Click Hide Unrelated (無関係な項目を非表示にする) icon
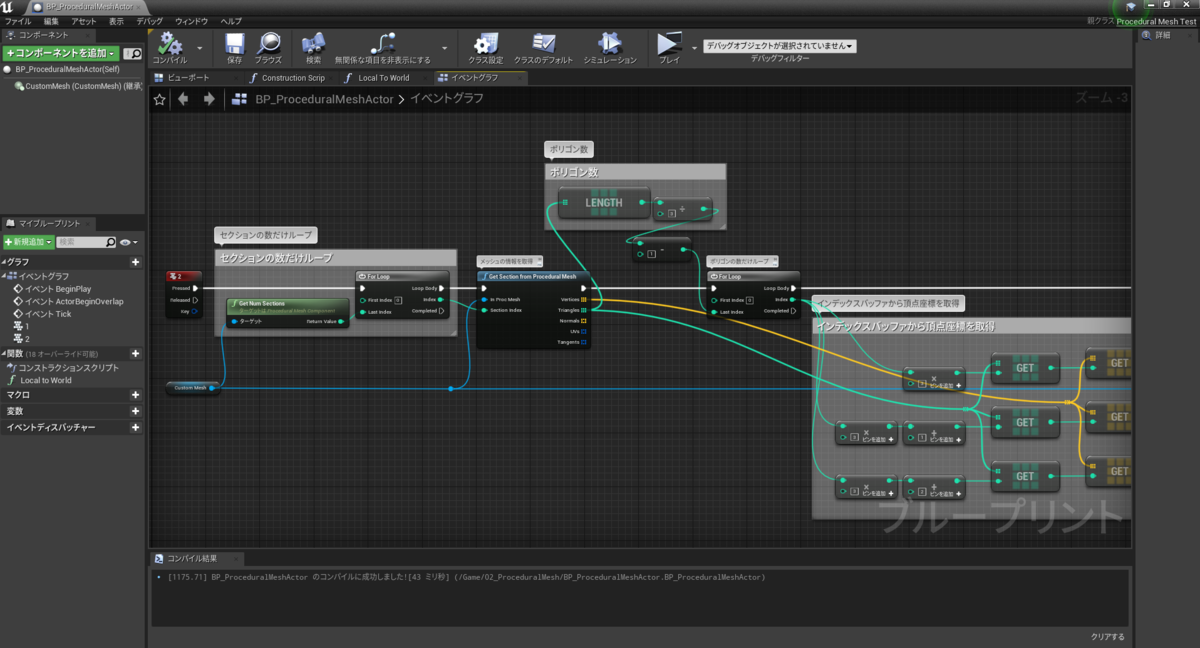Screen dimensions: 1200x648 [x=382, y=44]
